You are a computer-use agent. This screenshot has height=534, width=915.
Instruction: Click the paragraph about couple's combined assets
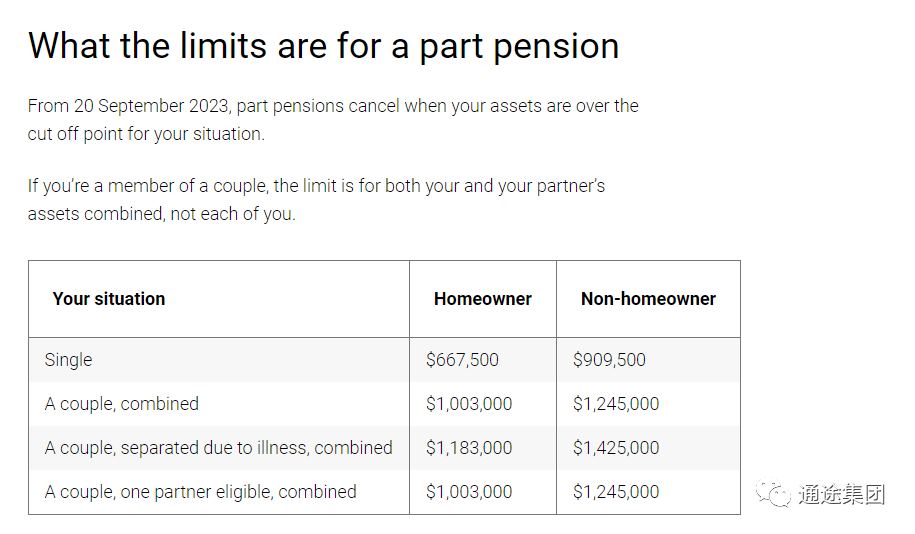point(316,200)
